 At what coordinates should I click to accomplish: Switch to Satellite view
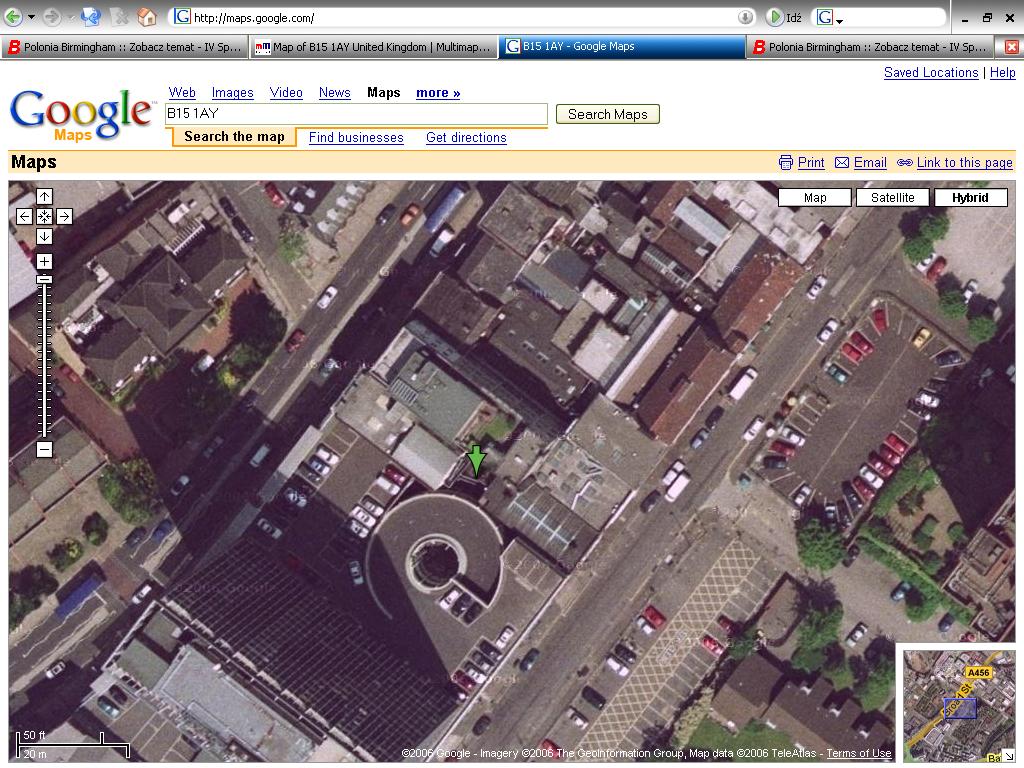pos(892,198)
